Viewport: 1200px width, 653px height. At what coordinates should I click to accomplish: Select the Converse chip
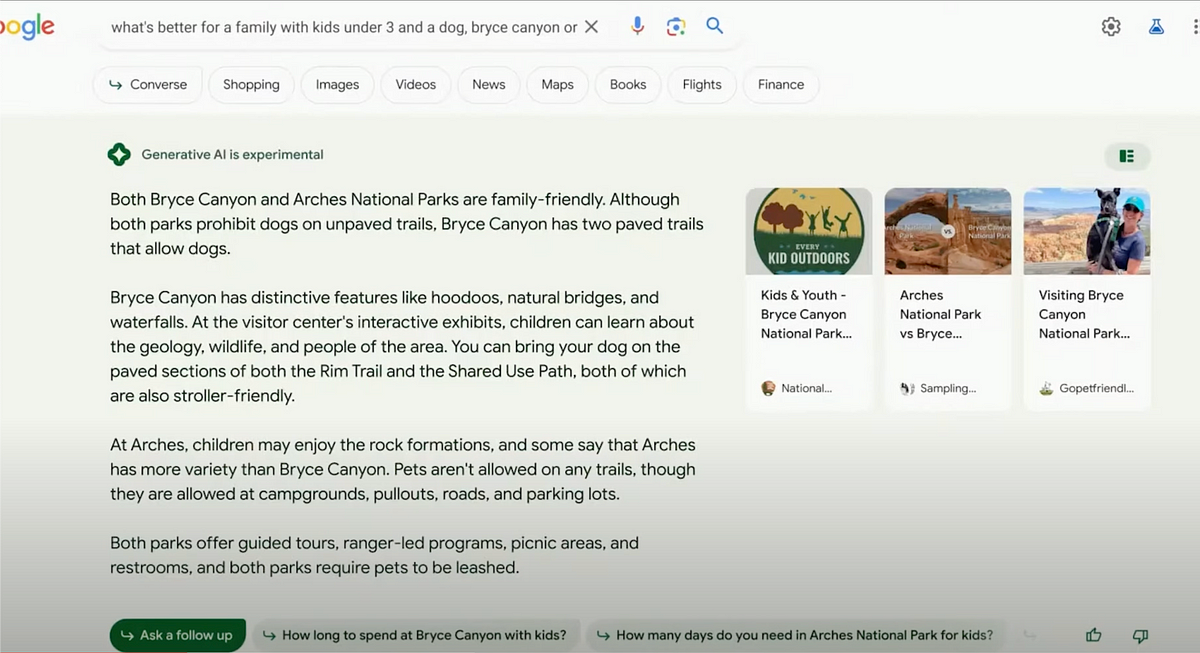coord(147,85)
